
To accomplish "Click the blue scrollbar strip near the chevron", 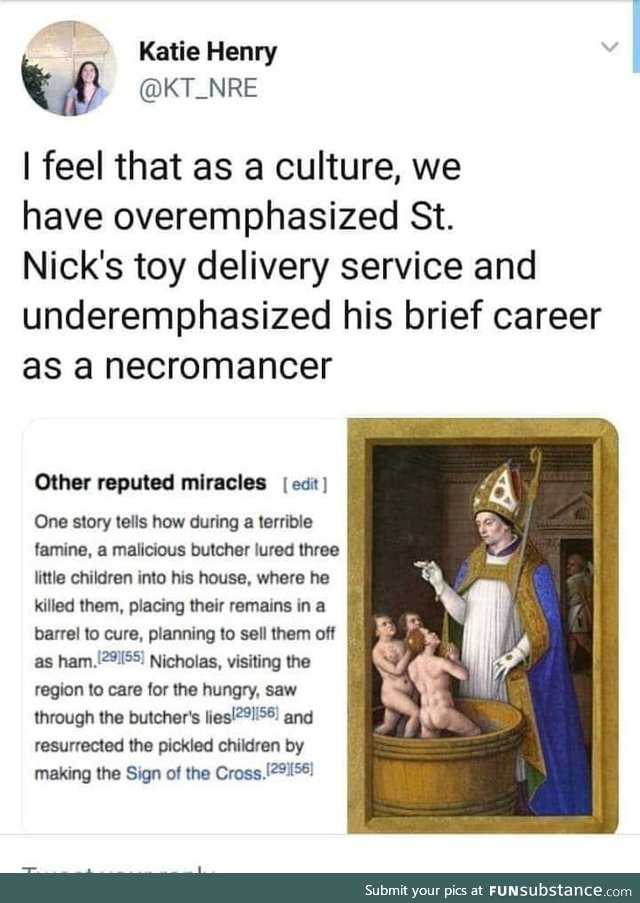I will 635,35.
